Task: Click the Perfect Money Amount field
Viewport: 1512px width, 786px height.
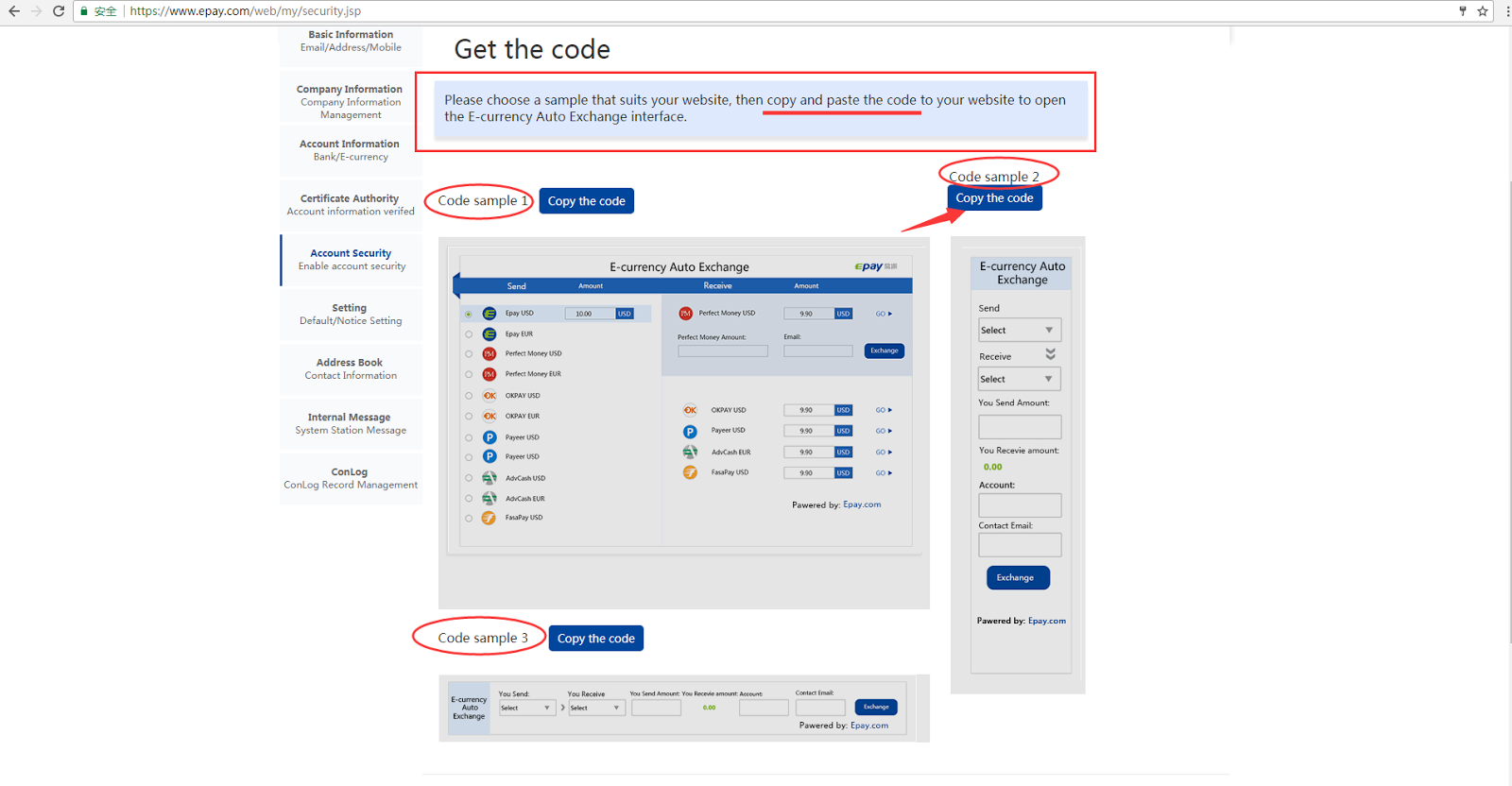Action: [x=723, y=350]
